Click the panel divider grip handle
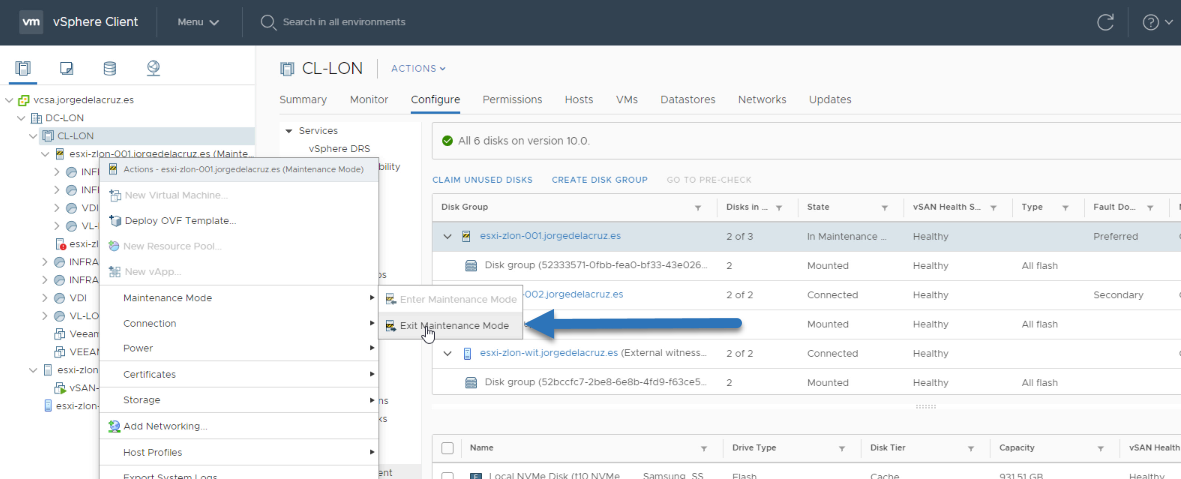The image size is (1181, 479). coord(926,407)
